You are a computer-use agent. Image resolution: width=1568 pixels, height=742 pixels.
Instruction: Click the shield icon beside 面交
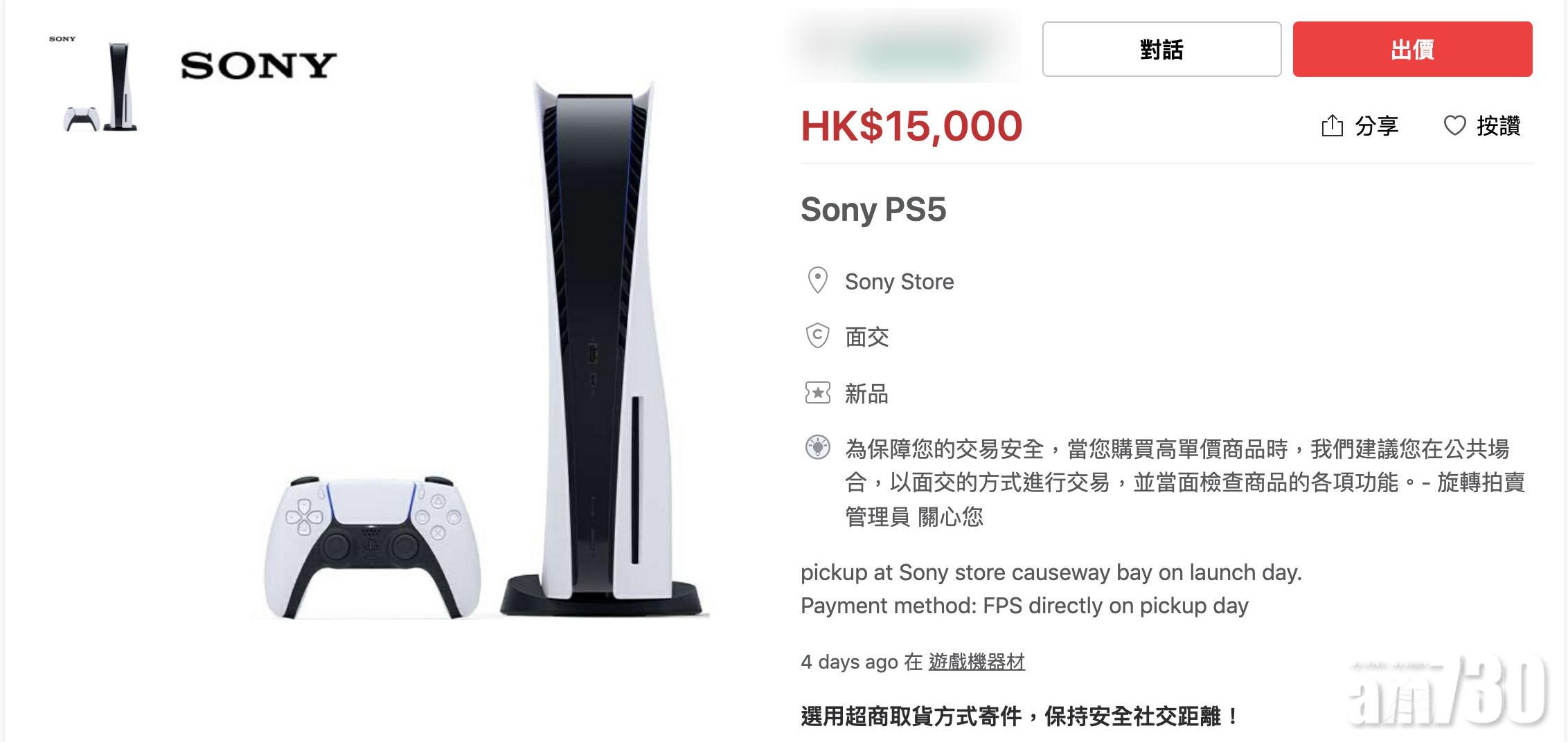coord(818,336)
